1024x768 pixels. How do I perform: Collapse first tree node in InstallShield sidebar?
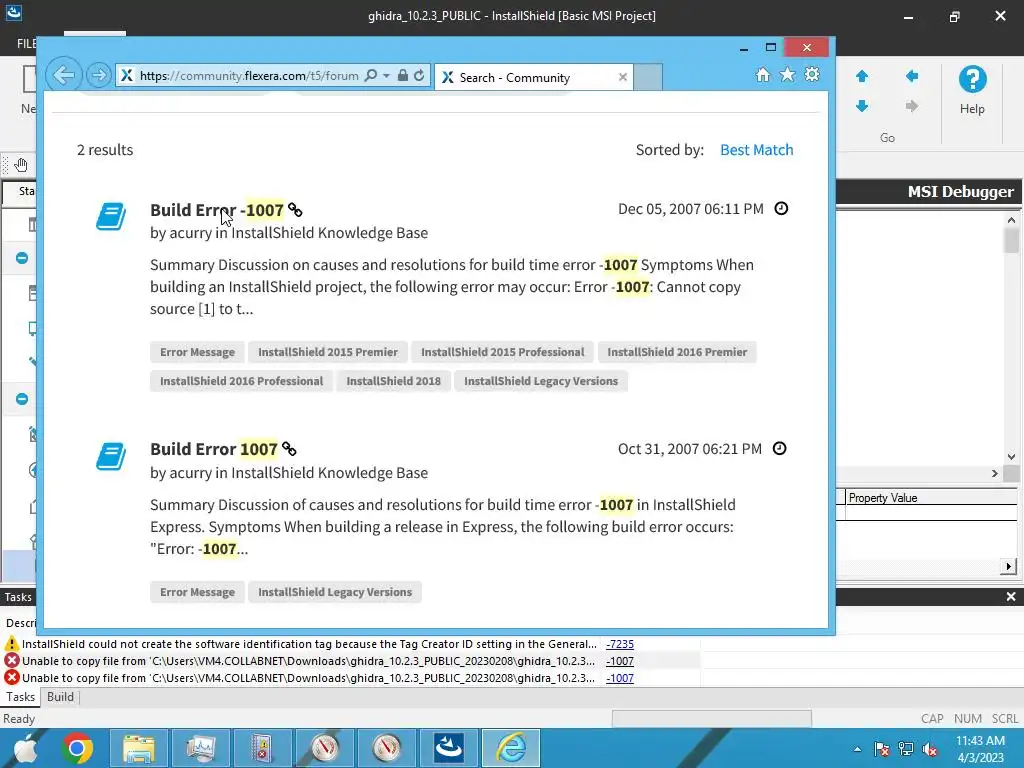pyautogui.click(x=22, y=258)
